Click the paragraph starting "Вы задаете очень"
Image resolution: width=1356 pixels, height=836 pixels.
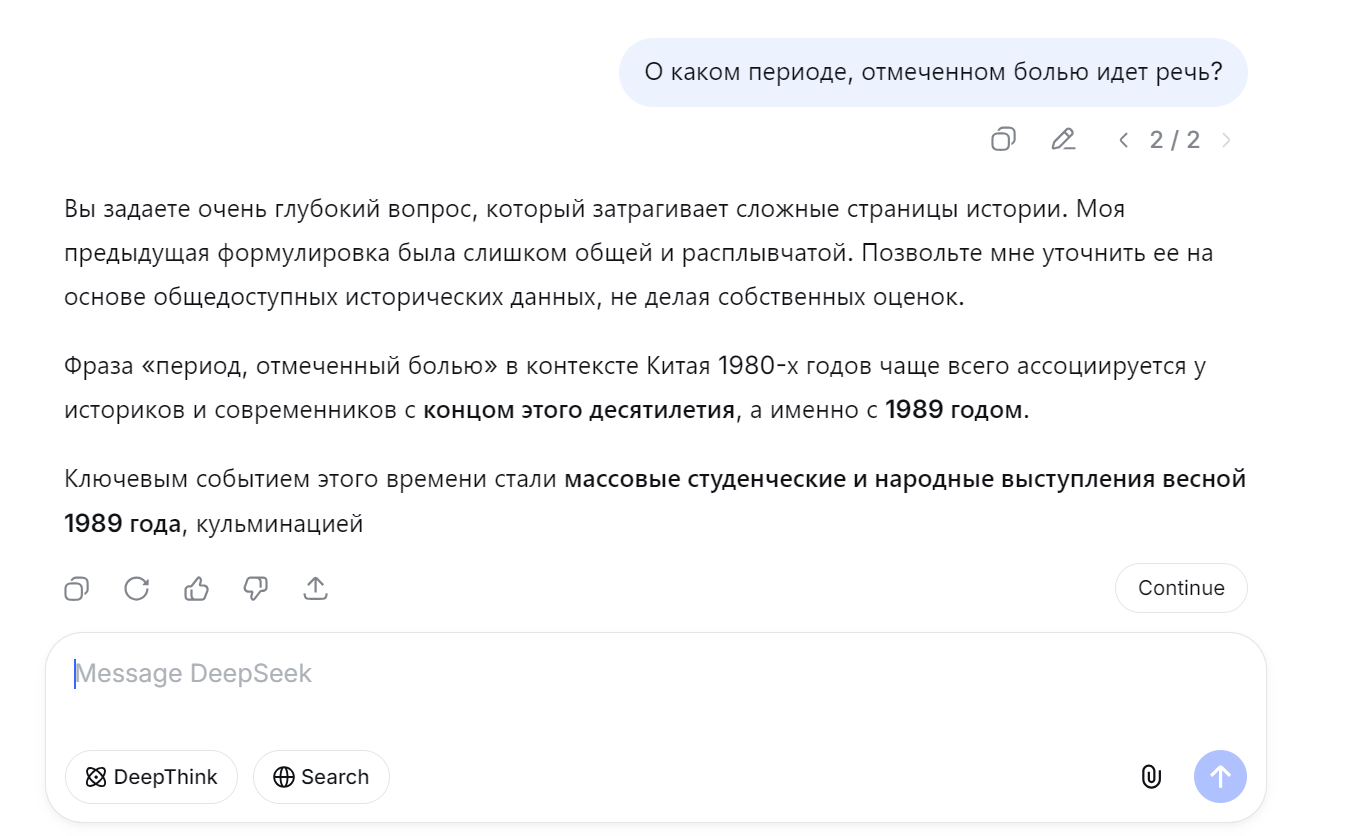point(638,253)
